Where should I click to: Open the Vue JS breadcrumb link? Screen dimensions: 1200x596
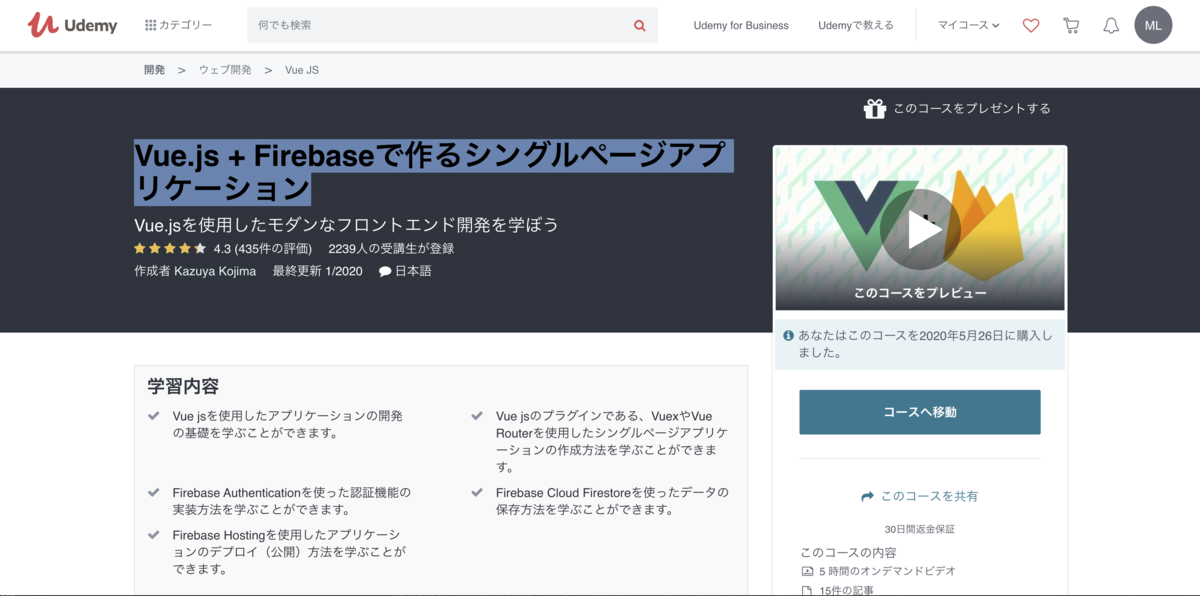[300, 69]
